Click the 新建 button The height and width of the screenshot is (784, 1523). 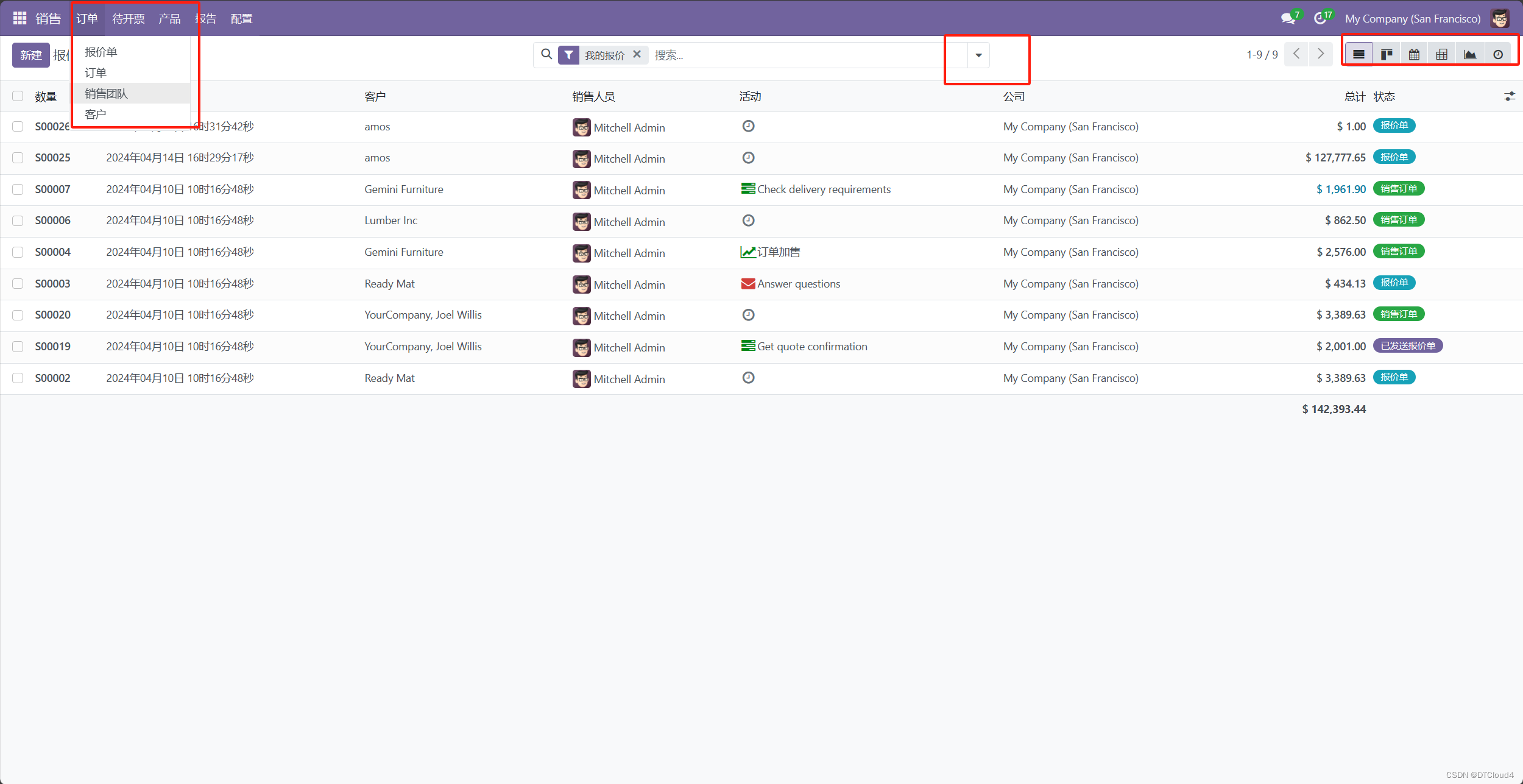pyautogui.click(x=30, y=55)
